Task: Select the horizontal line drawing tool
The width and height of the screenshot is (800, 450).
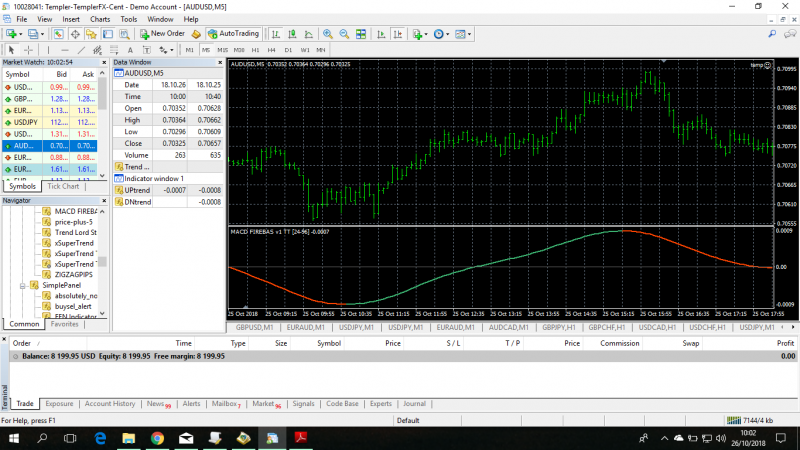Action: pyautogui.click(x=64, y=49)
